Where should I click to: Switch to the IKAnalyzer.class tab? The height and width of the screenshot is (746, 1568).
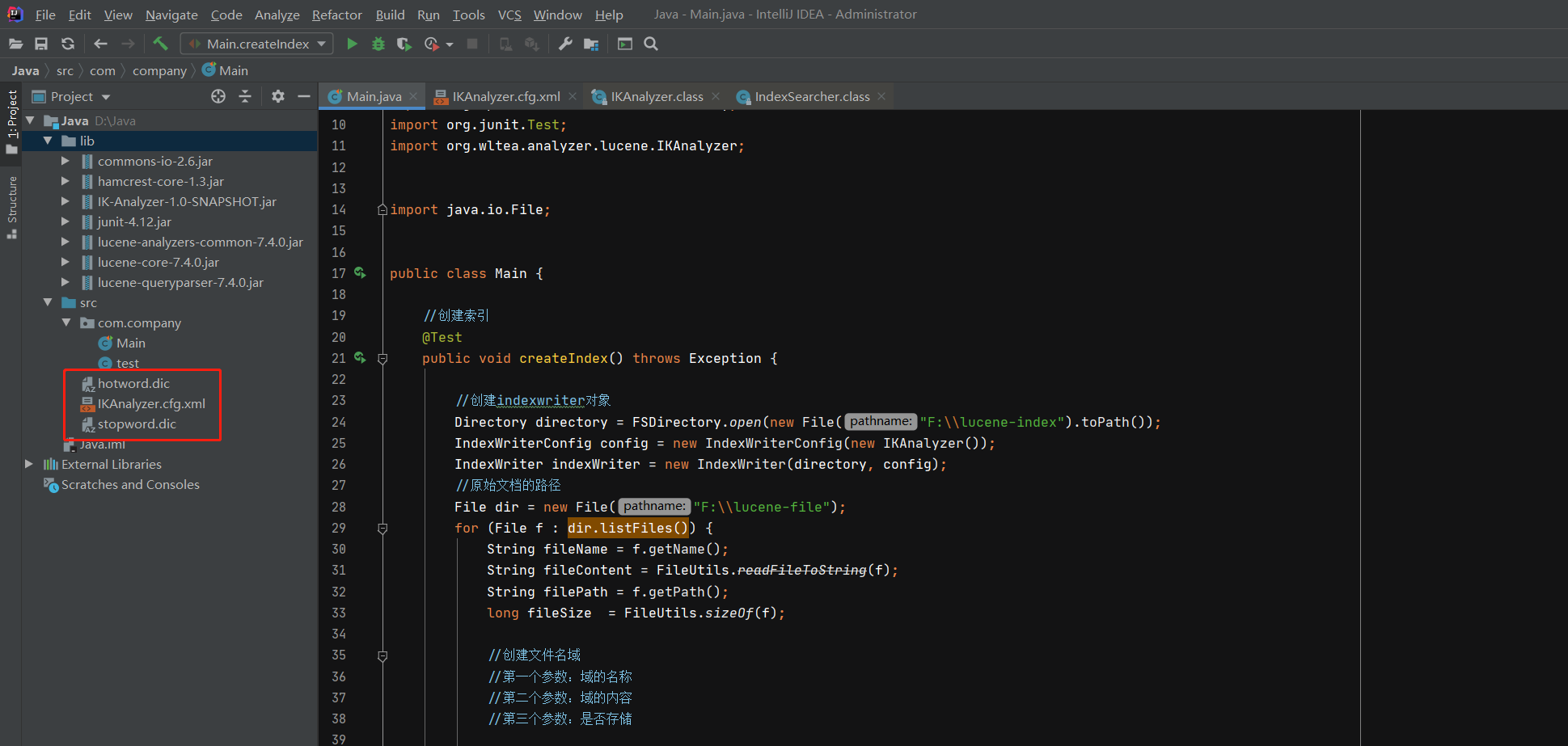point(657,96)
